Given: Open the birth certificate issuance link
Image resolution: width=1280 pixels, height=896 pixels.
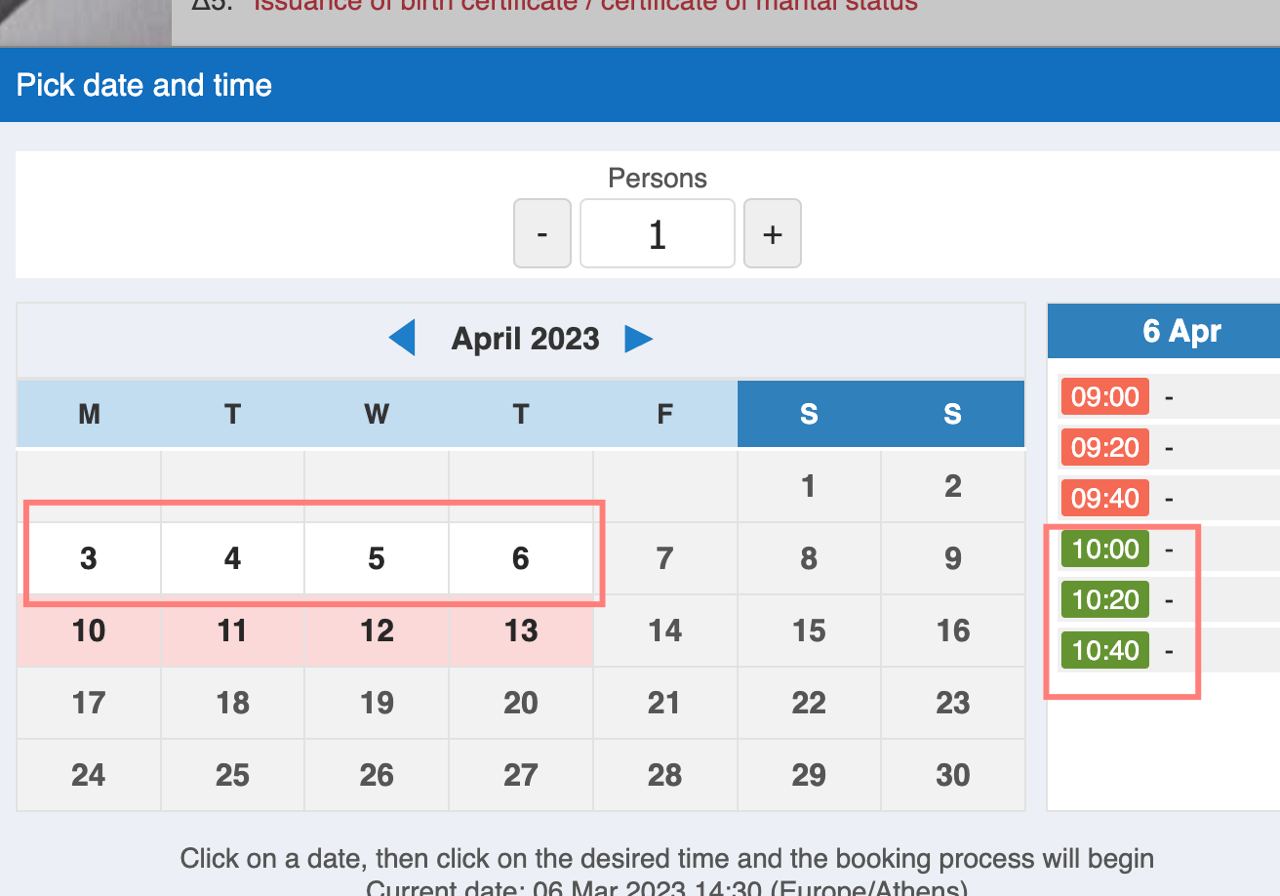Looking at the screenshot, I should coord(585,6).
